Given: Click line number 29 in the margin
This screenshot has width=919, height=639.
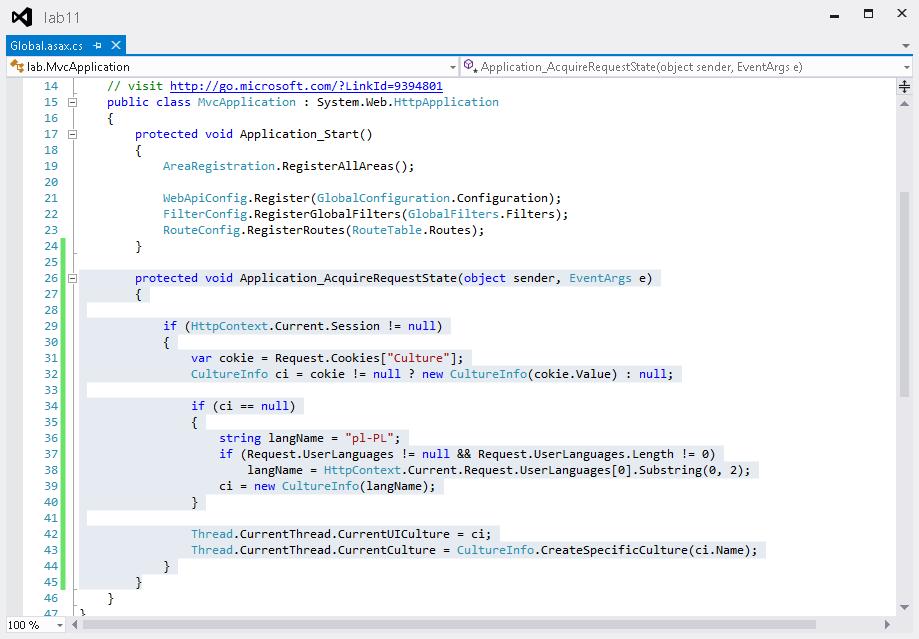Looking at the screenshot, I should tap(51, 326).
